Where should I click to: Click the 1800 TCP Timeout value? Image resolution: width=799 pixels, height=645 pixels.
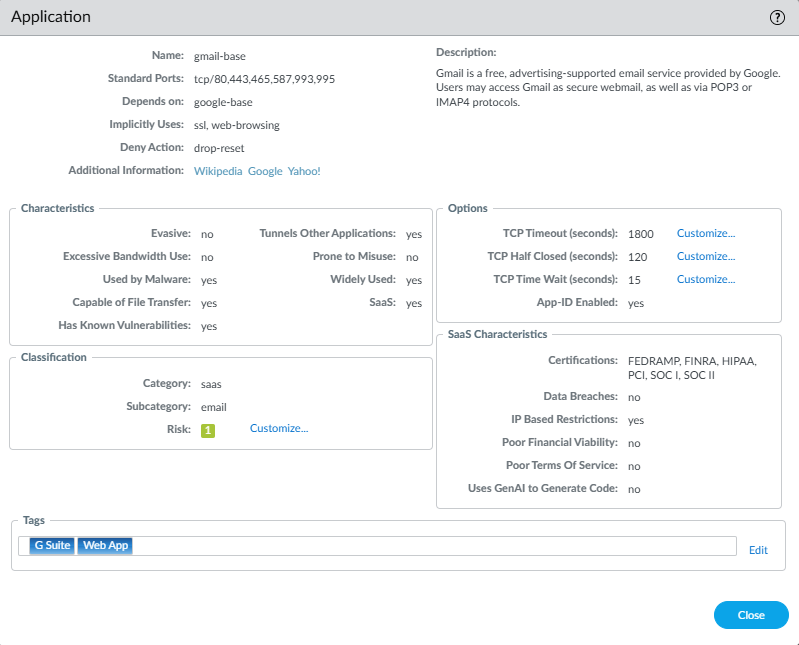point(641,234)
